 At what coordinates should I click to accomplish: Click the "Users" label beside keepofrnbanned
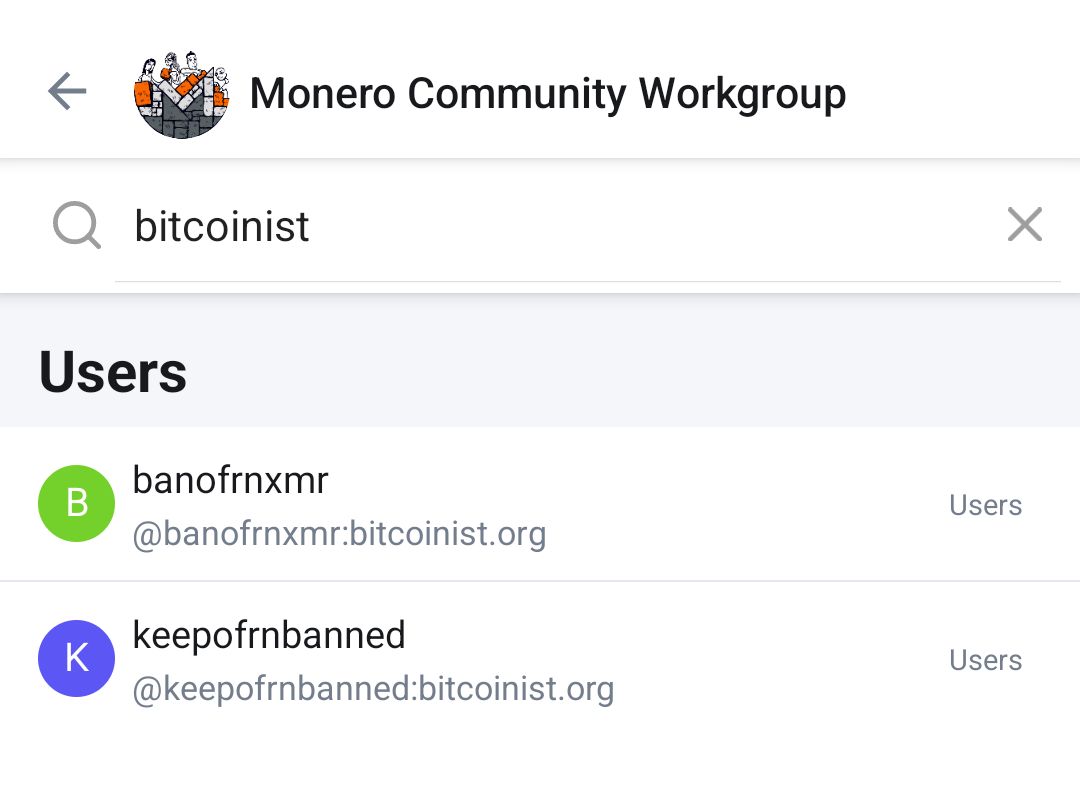(x=985, y=660)
